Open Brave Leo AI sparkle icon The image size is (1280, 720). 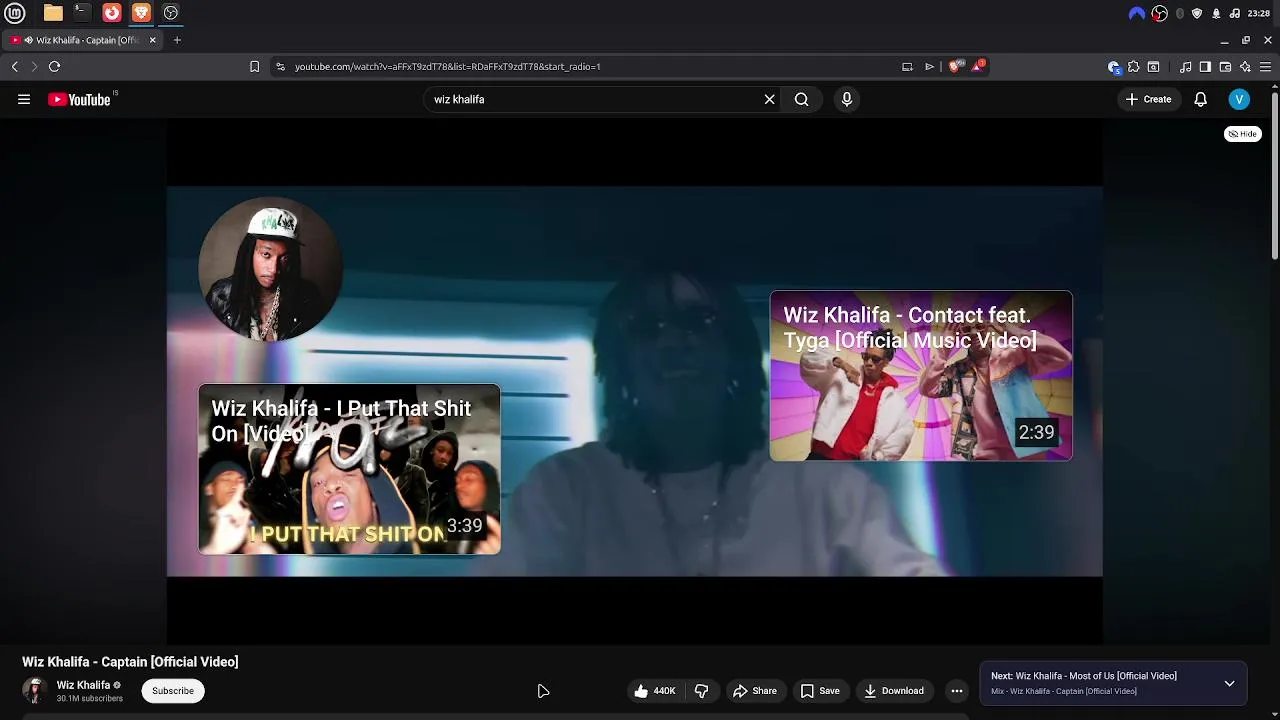point(1245,67)
